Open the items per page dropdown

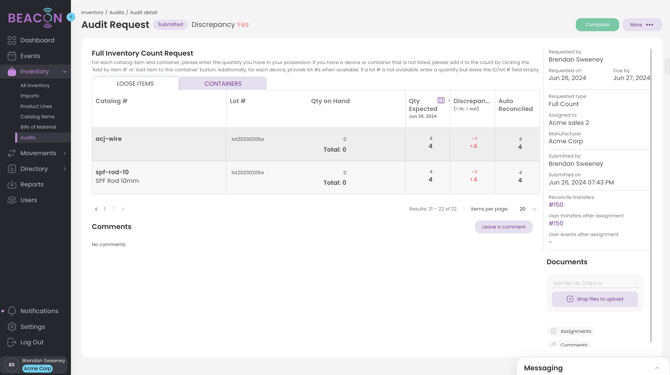pos(528,209)
